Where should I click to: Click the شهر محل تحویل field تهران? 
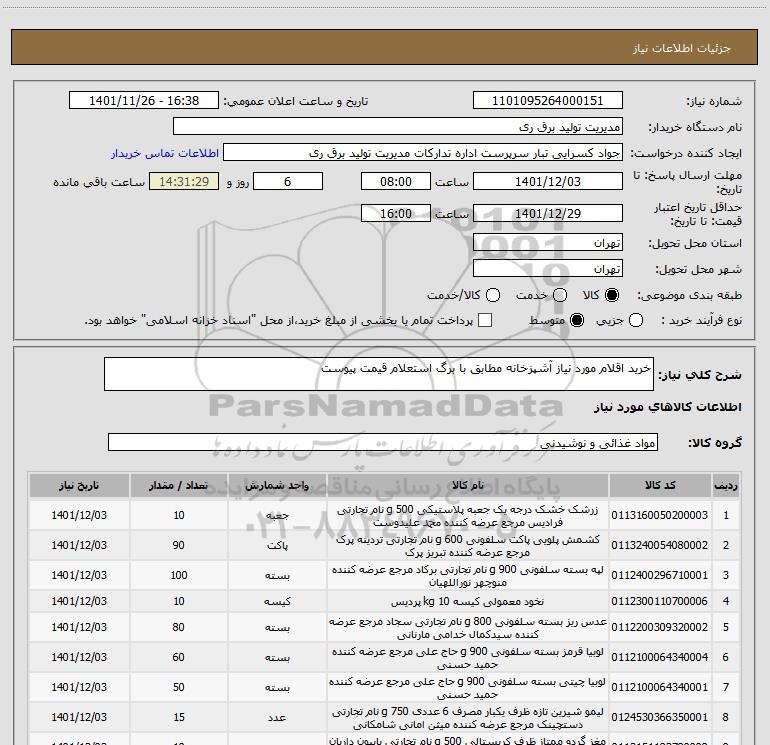pyautogui.click(x=548, y=269)
